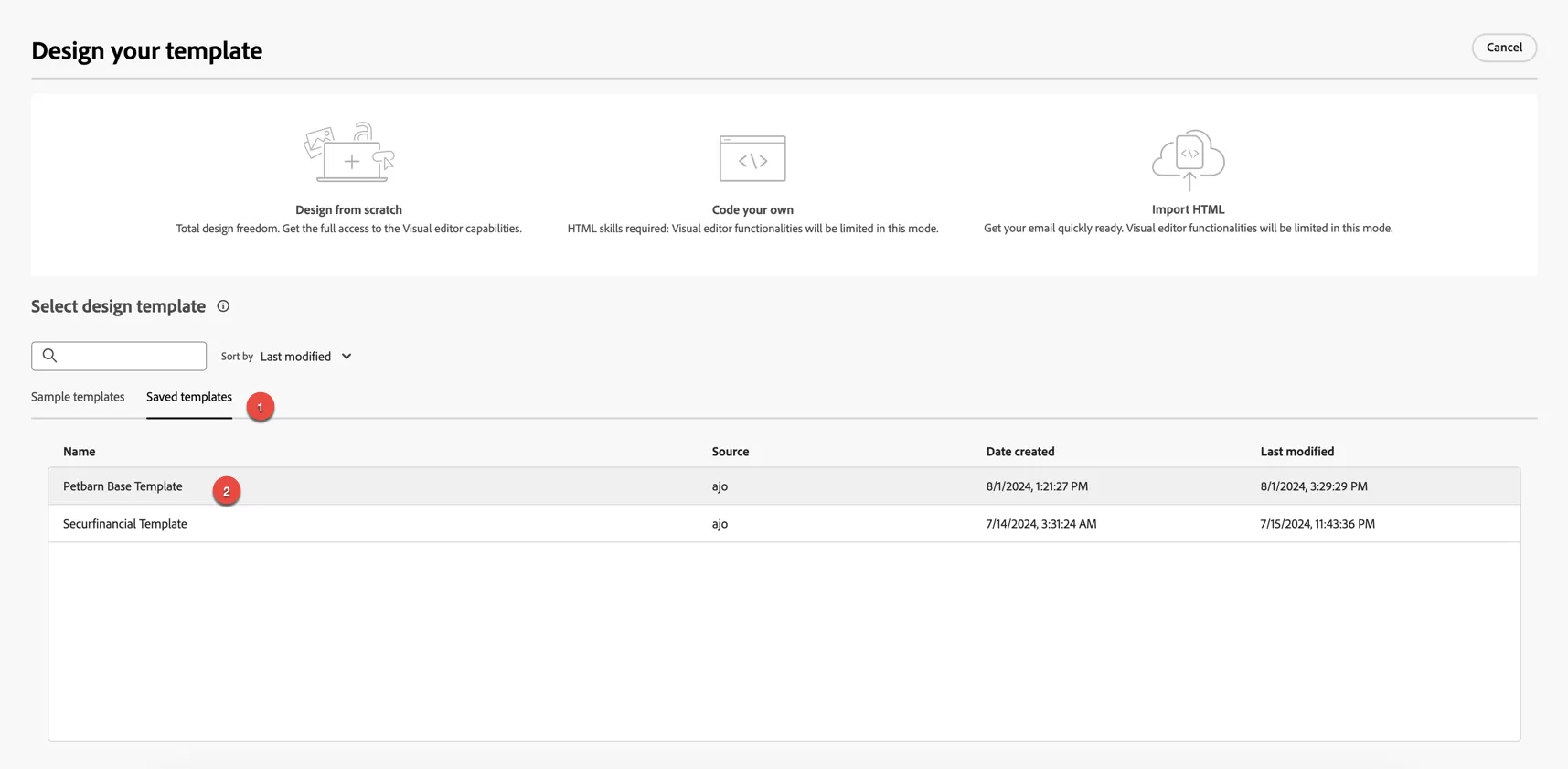Click the Total design freedom description text
The image size is (1568, 769).
[348, 229]
